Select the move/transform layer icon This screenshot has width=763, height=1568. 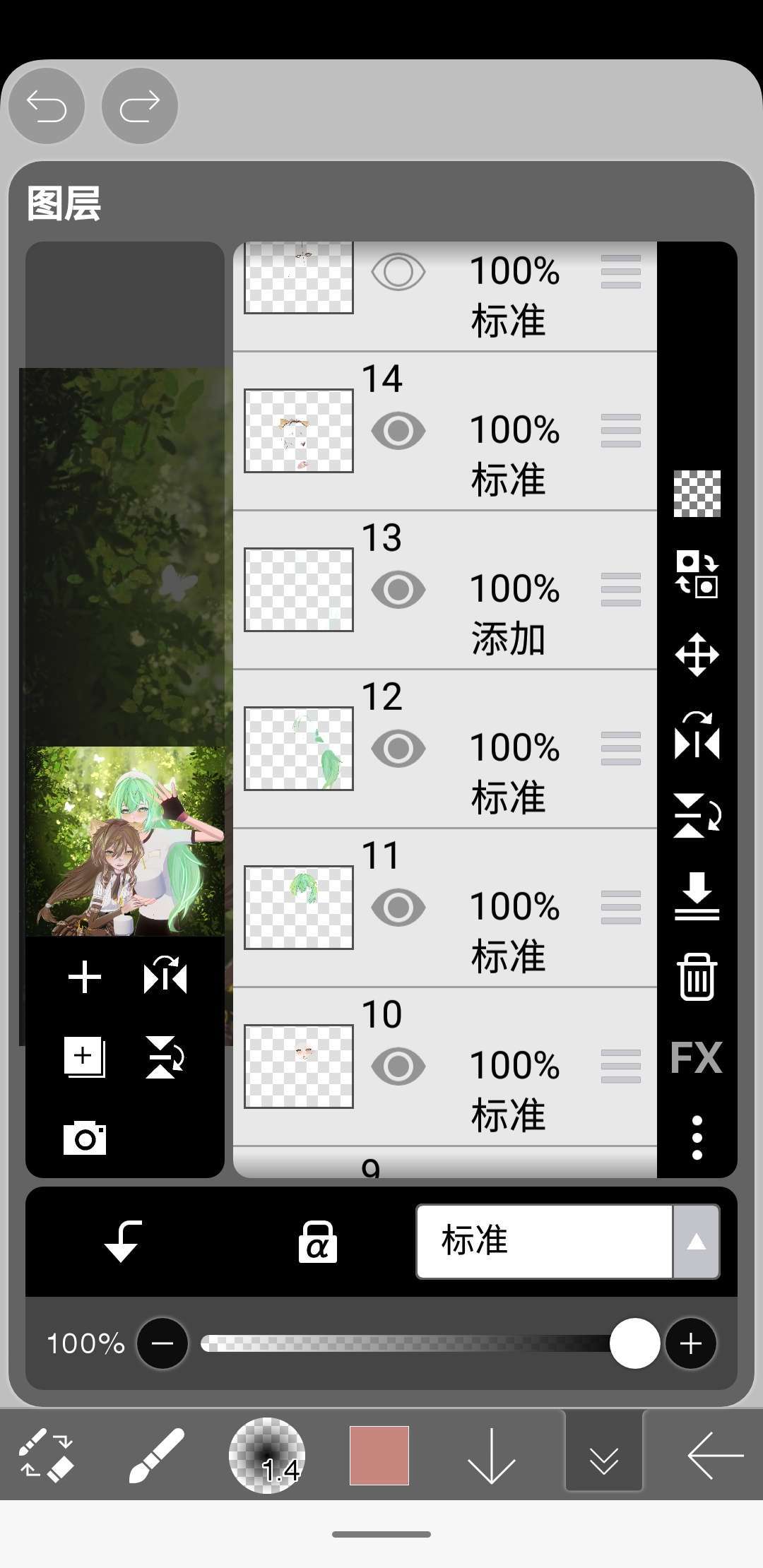(x=697, y=655)
